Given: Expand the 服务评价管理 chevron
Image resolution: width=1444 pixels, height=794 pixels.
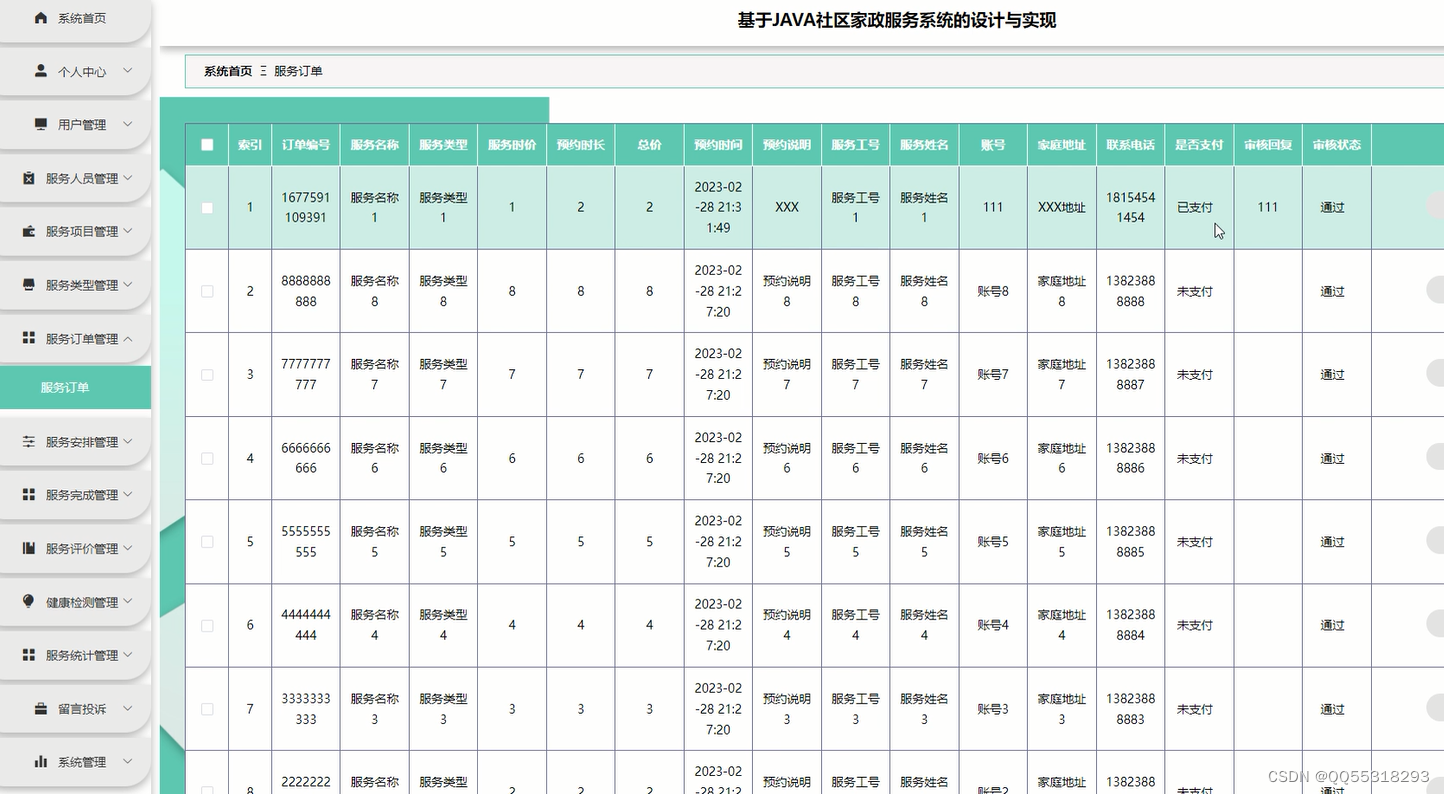Looking at the screenshot, I should point(128,548).
